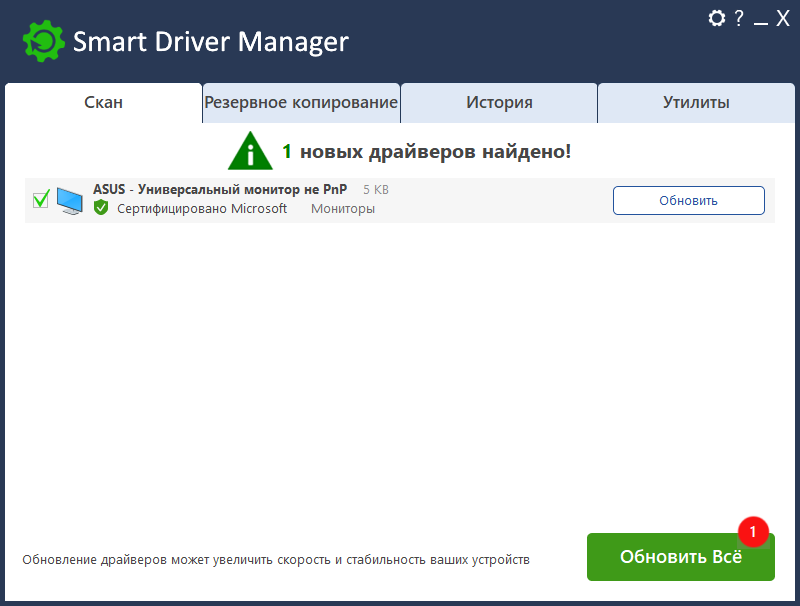Screen dimensions: 800x606
Task: Close the Smart Driver Manager window
Action: 783,18
